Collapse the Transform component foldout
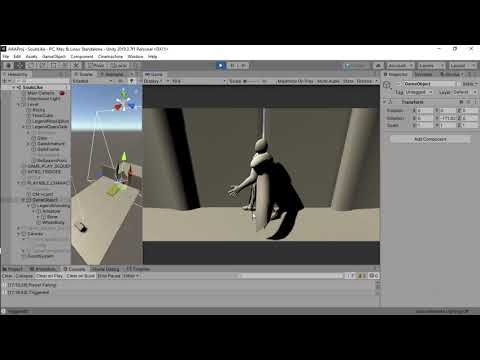This screenshot has width=480, height=360. point(385,102)
